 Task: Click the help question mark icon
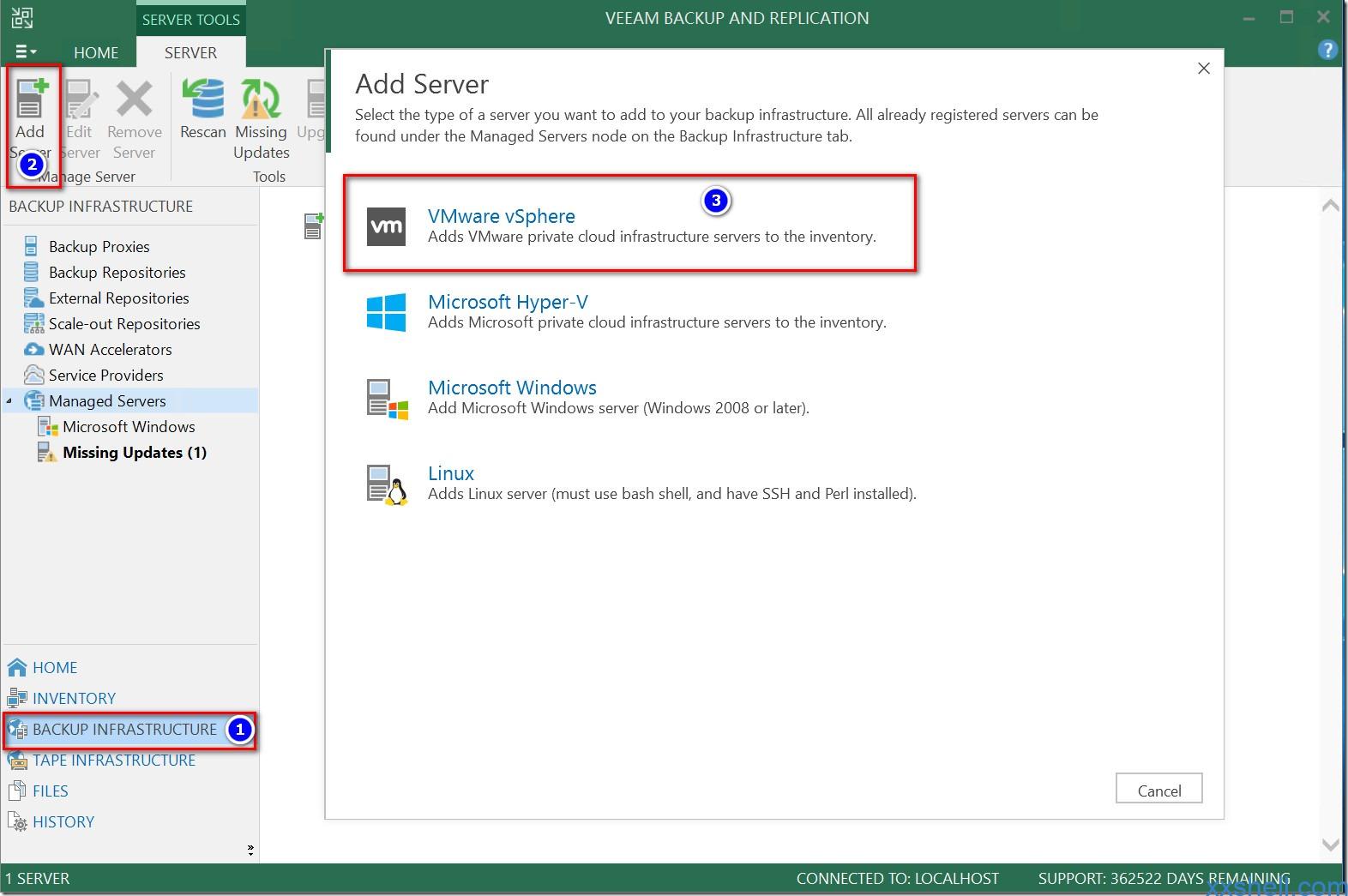[1327, 50]
